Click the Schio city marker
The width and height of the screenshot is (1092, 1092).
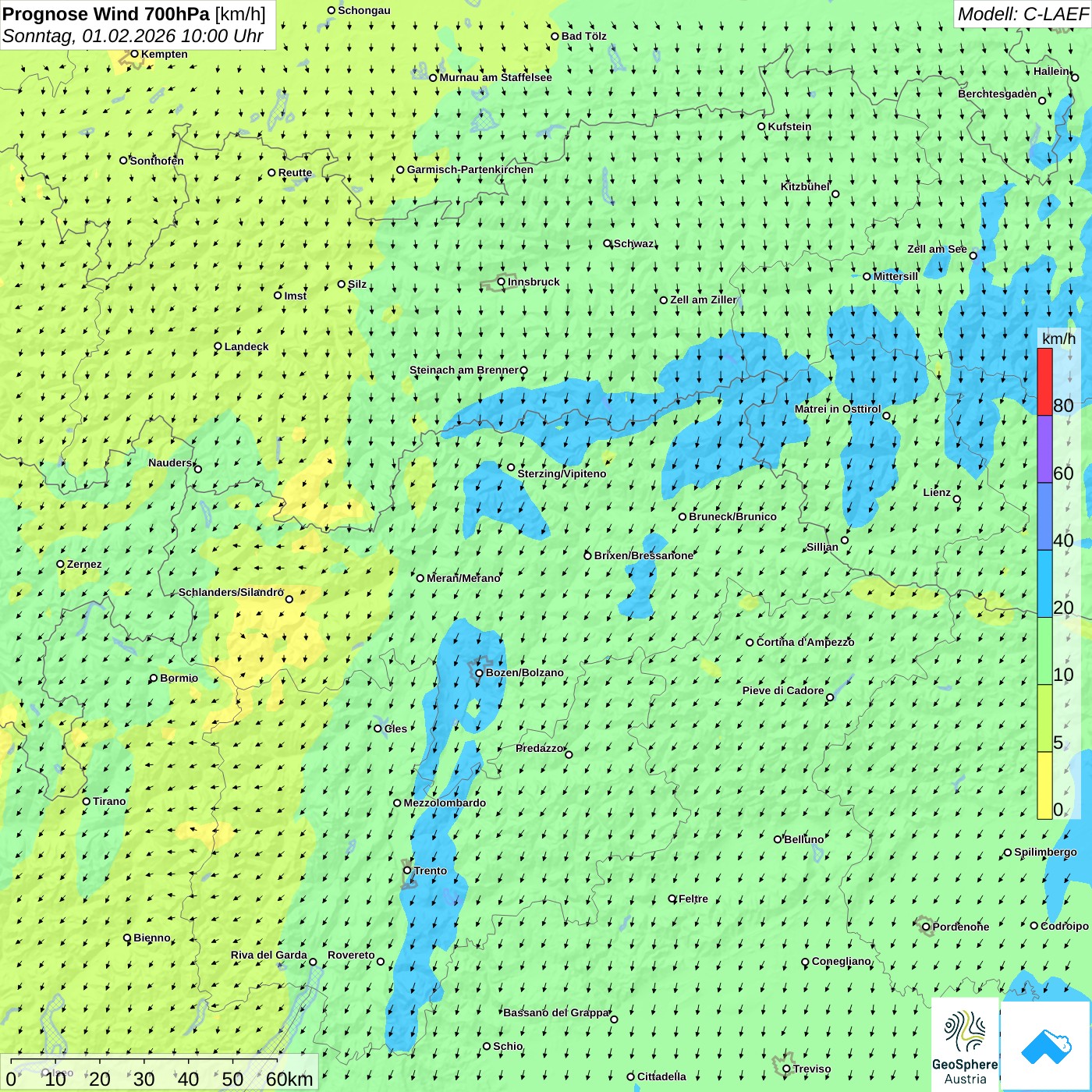(x=487, y=1046)
